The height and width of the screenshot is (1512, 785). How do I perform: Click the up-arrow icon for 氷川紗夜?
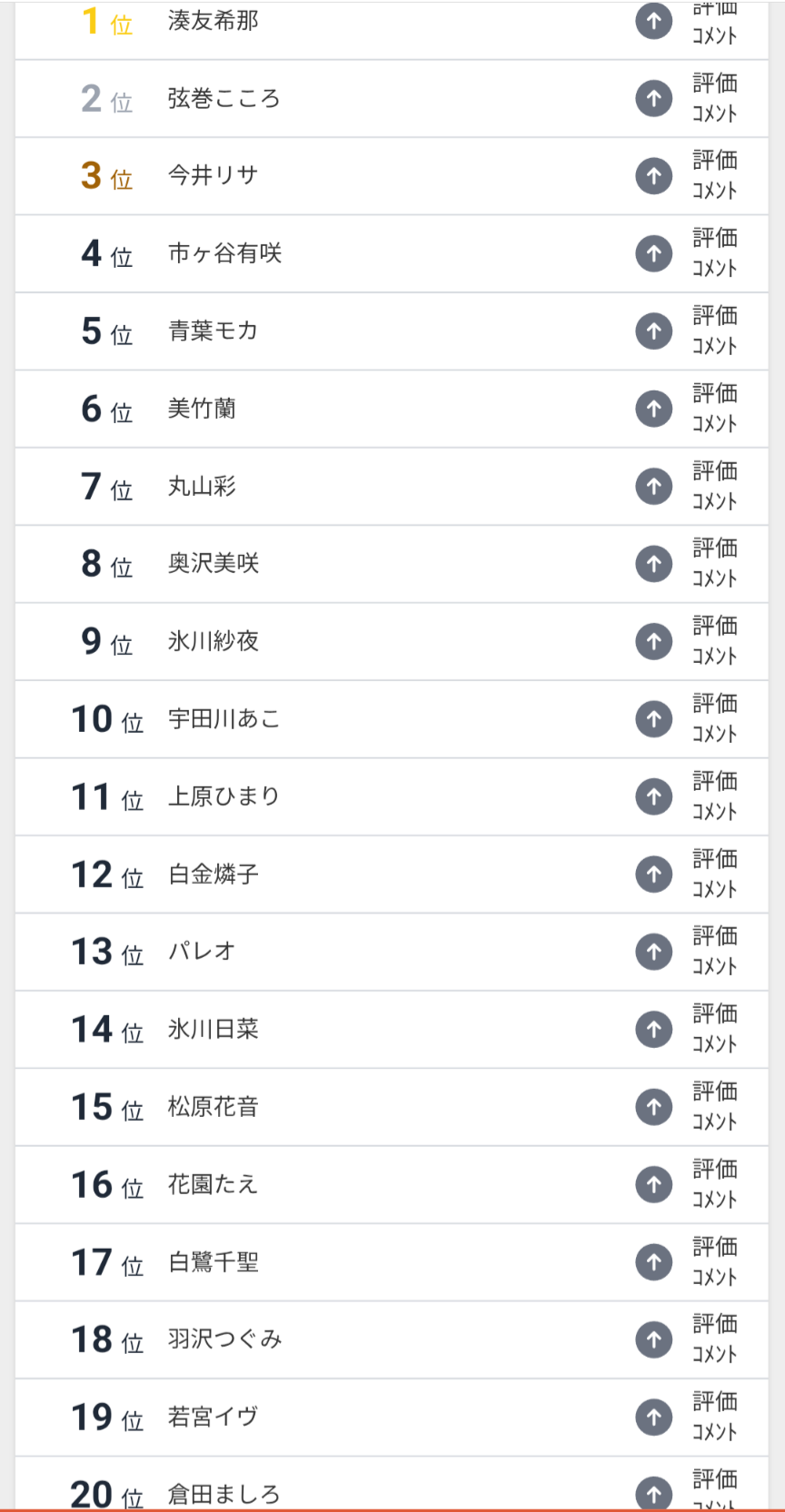click(653, 641)
